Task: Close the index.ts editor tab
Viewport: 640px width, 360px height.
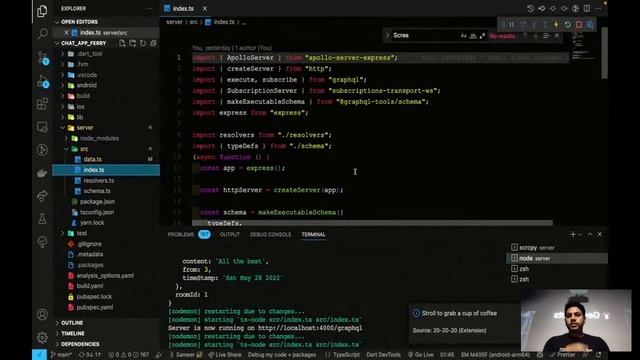Action: (x=204, y=9)
